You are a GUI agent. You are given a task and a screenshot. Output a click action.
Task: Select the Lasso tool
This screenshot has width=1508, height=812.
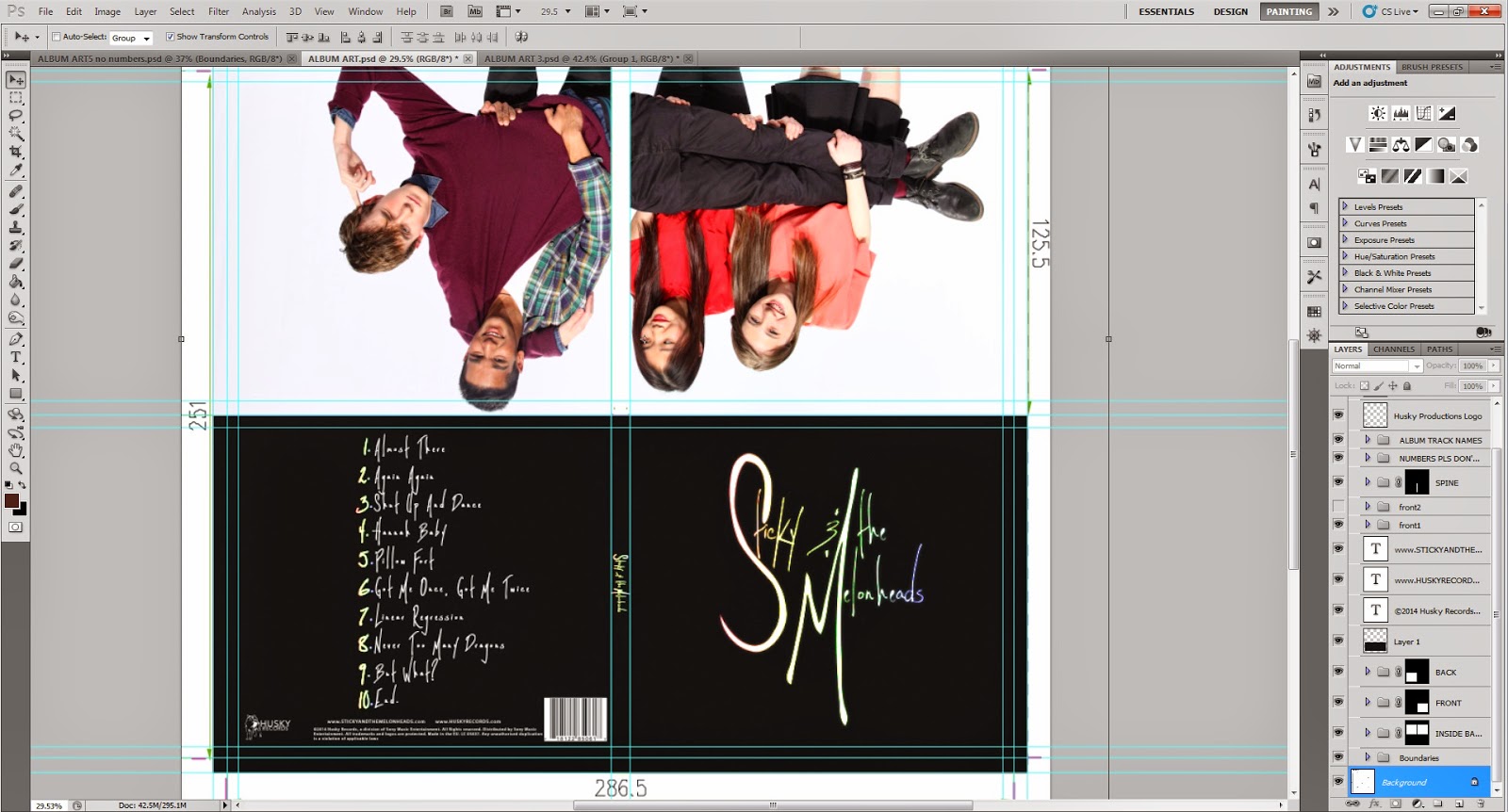16,116
